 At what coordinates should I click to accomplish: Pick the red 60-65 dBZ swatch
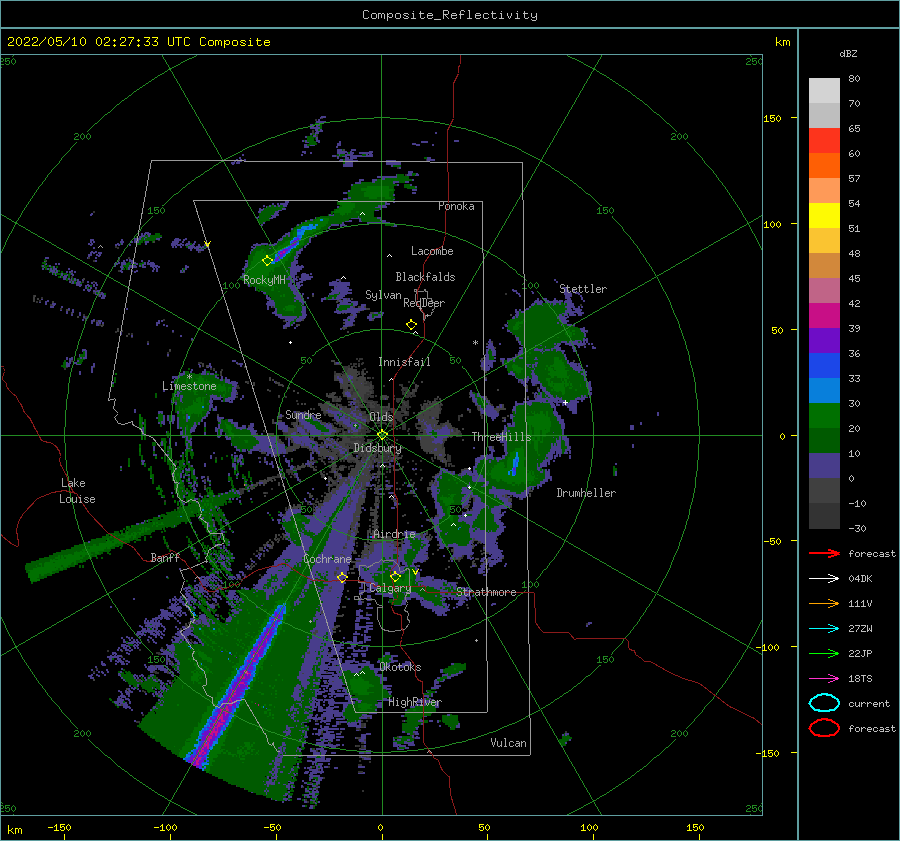point(824,141)
